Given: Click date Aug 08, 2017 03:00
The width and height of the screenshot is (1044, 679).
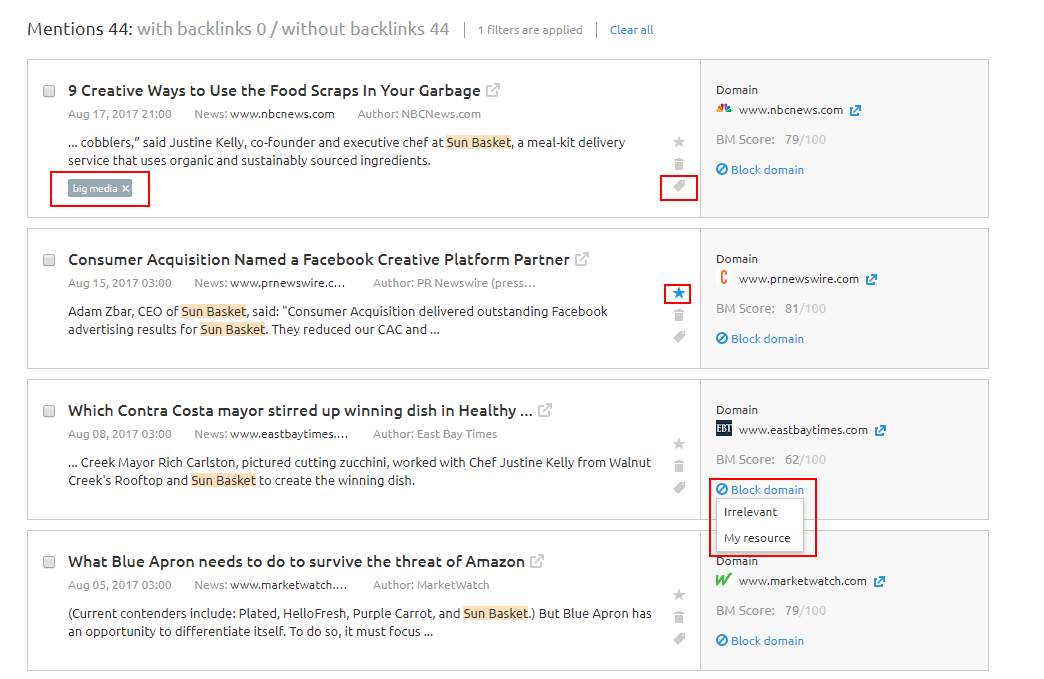Looking at the screenshot, I should 120,434.
